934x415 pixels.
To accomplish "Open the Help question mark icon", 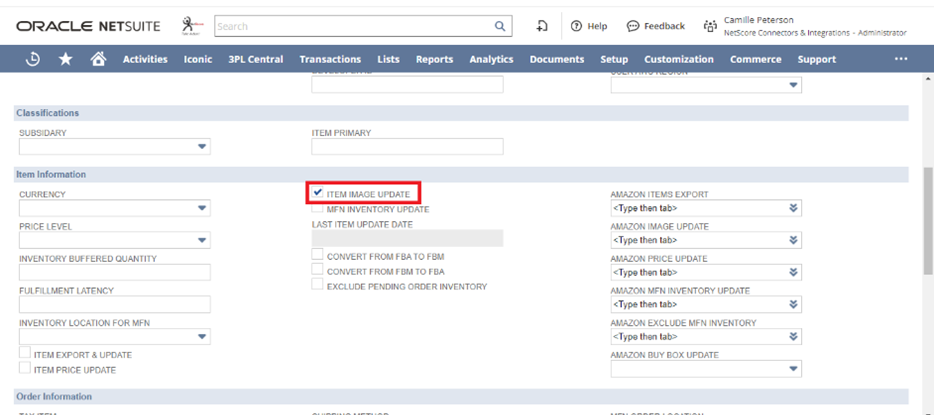I will (x=577, y=26).
